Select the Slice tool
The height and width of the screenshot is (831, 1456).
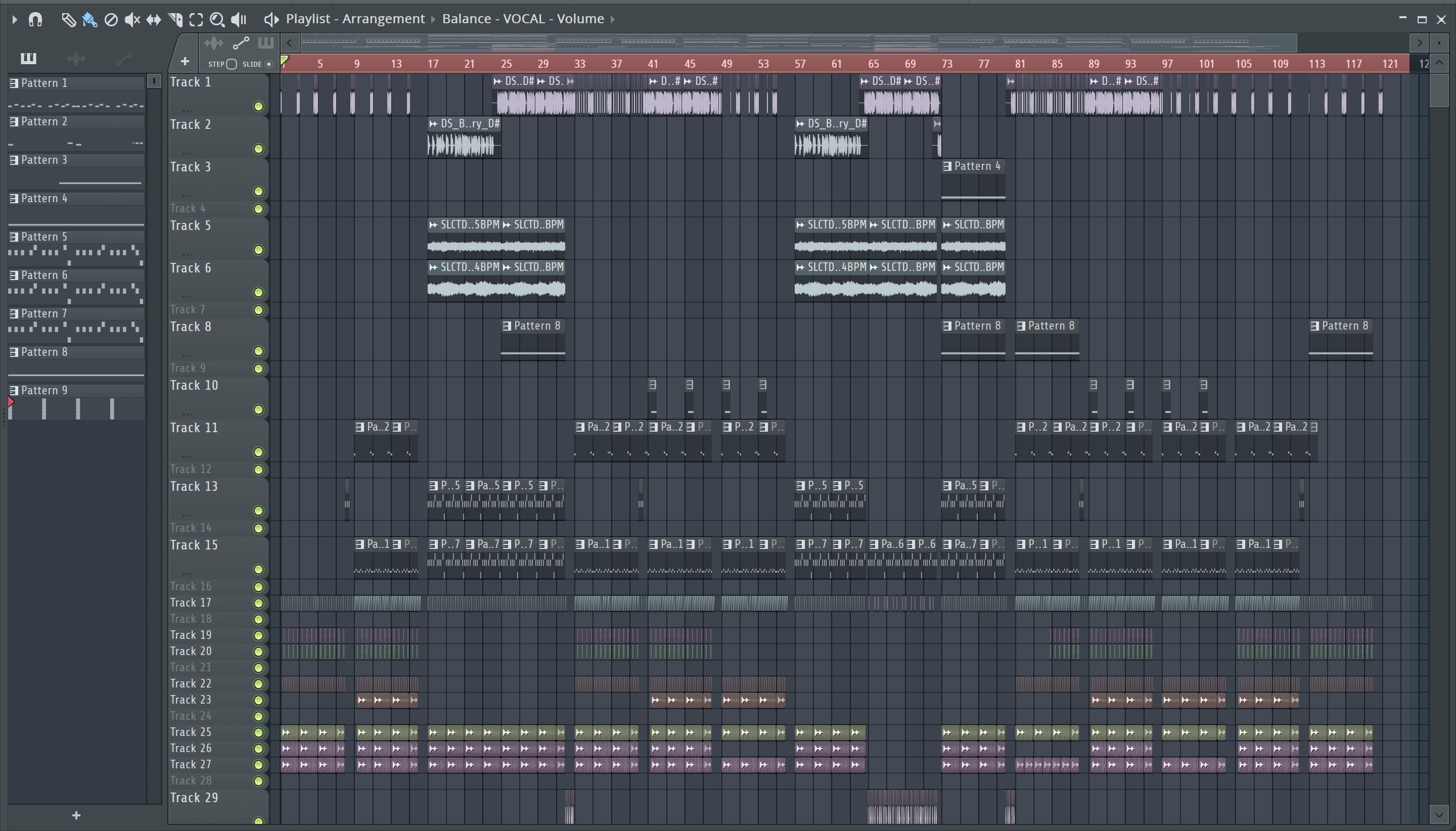[175, 20]
